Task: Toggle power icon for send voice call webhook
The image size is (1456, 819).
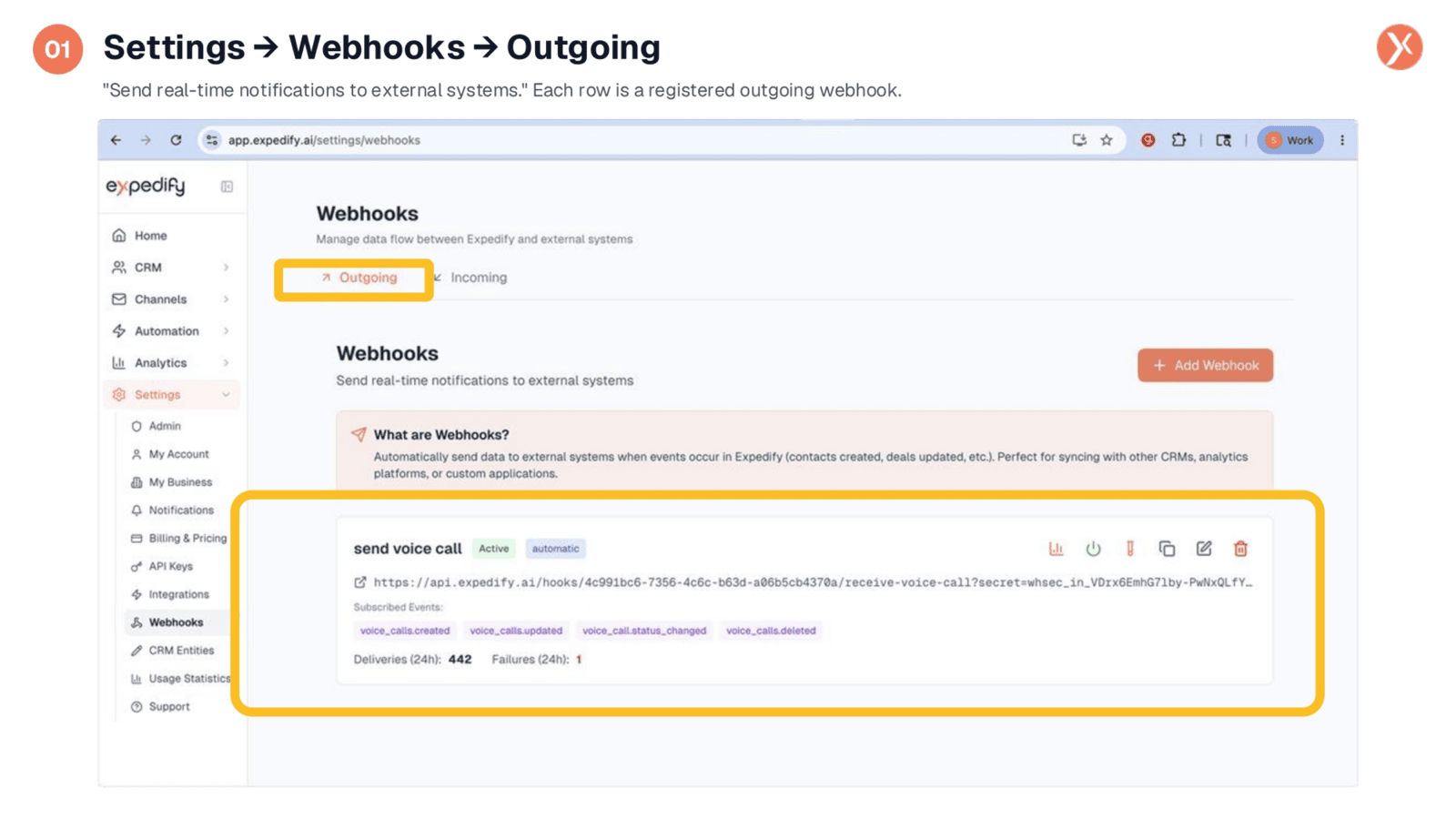Action: coord(1093,549)
